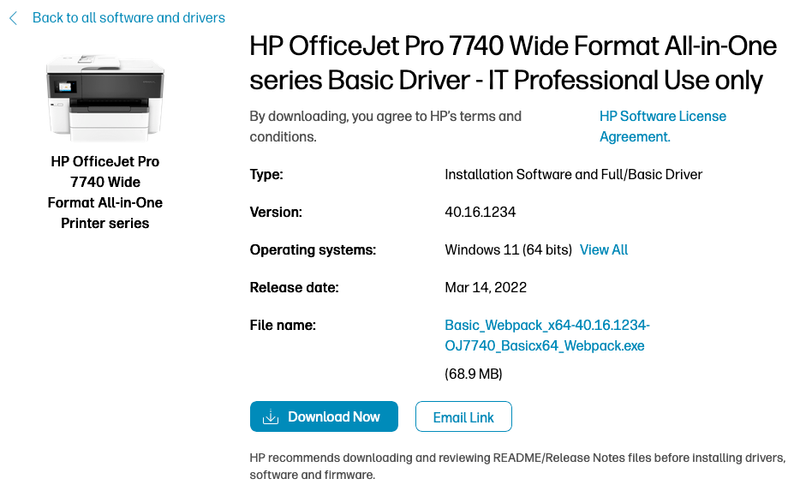800x498 pixels.
Task: Click the File name field label
Action: point(283,325)
